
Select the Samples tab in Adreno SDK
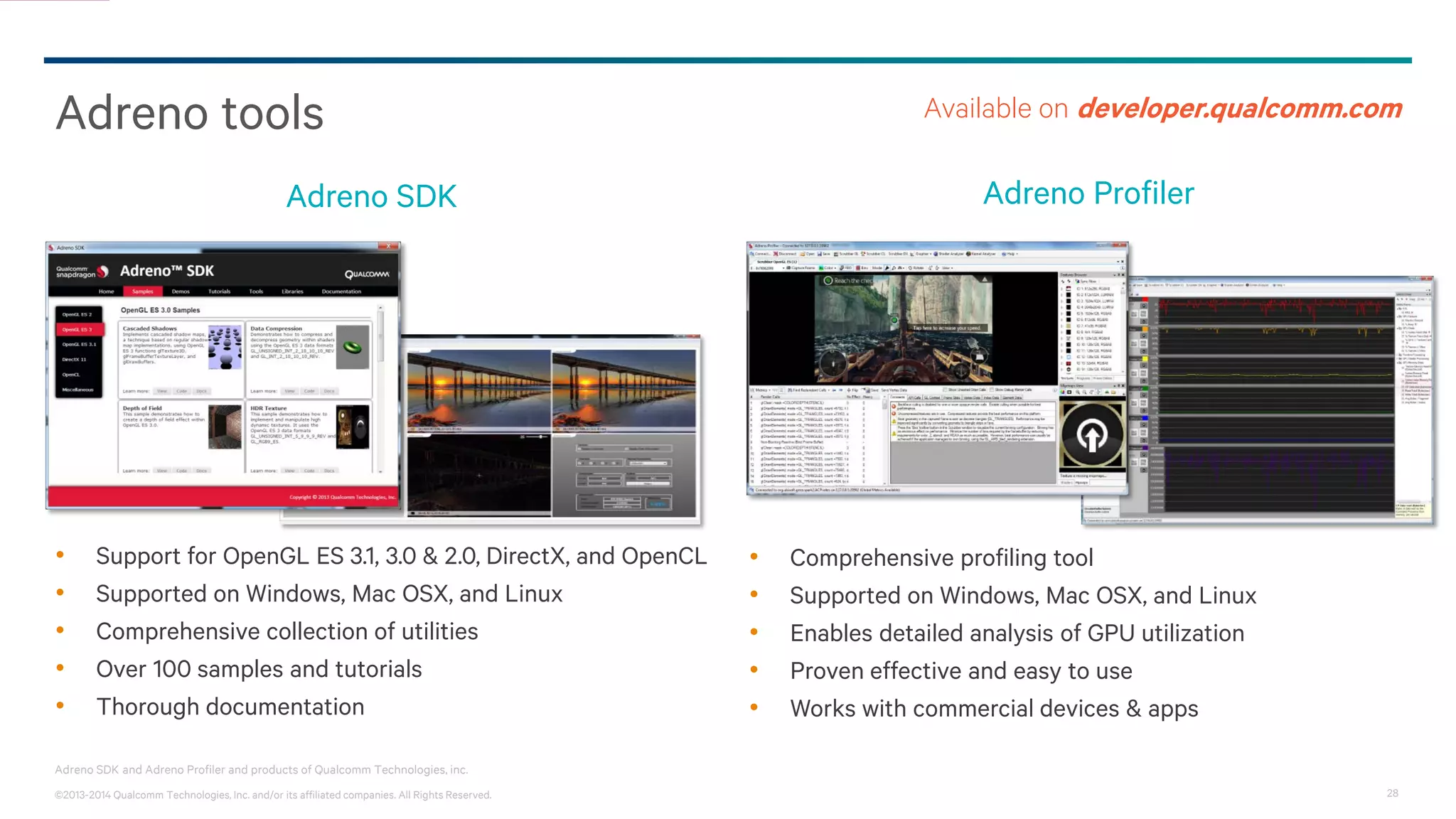click(x=143, y=291)
